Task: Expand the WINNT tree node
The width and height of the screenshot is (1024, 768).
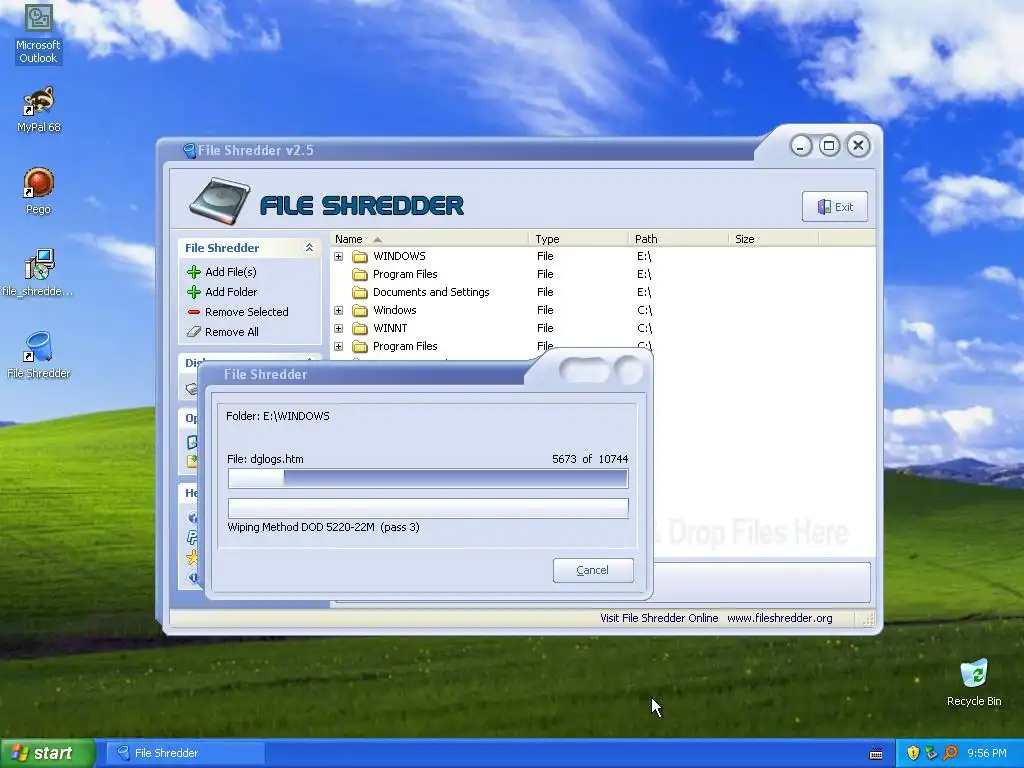Action: click(x=338, y=328)
